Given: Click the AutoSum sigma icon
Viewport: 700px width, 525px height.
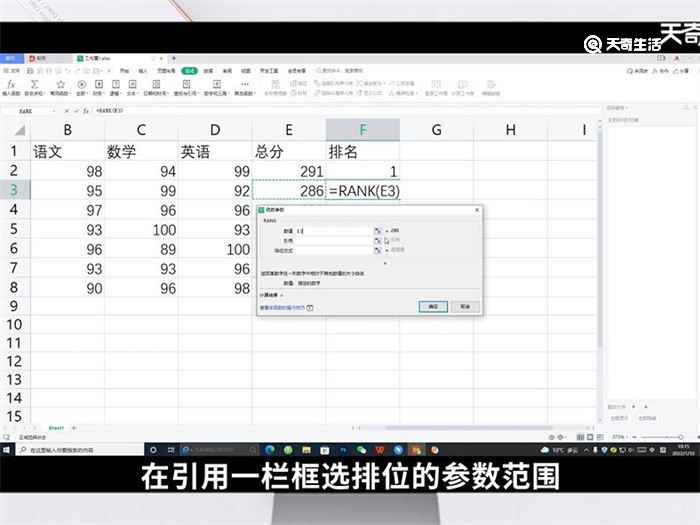Looking at the screenshot, I should pyautogui.click(x=34, y=84).
